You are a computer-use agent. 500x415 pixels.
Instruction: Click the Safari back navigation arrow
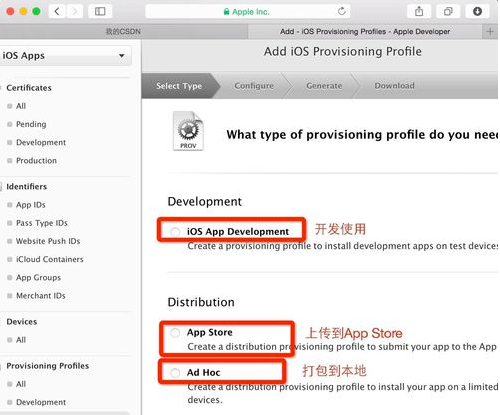pos(57,12)
